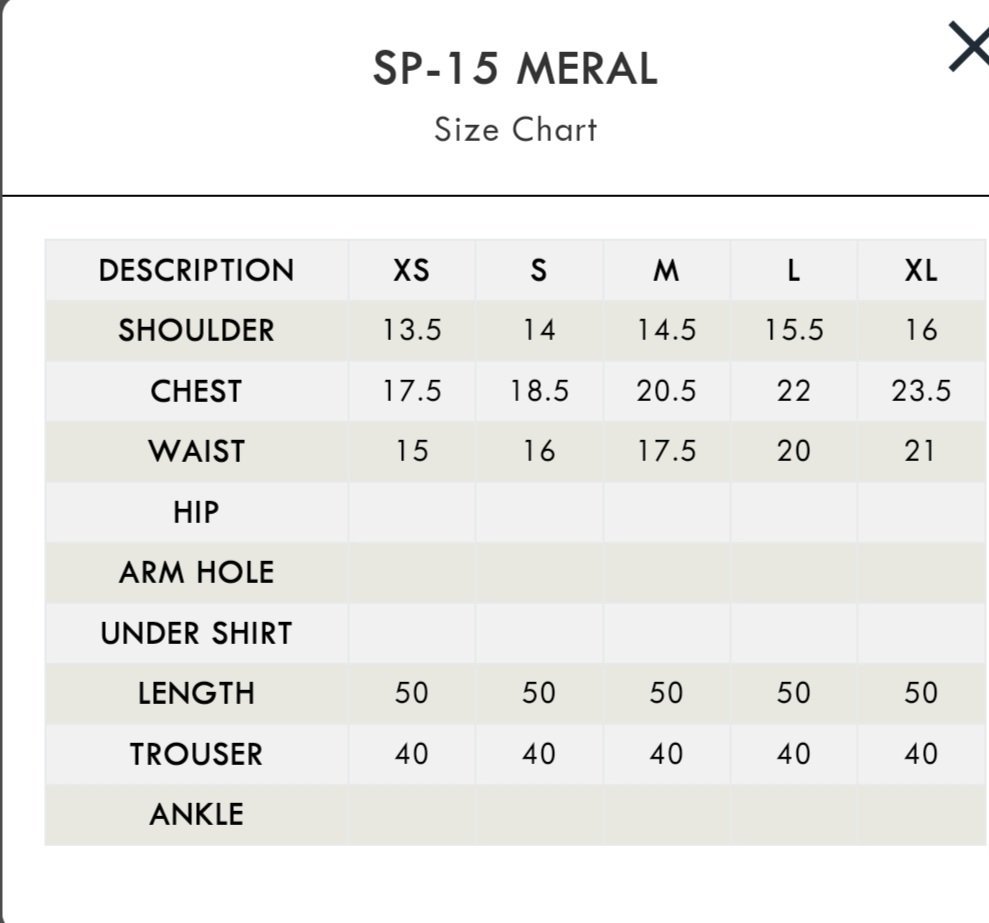Click the HIP row label
989x923 pixels.
point(196,512)
